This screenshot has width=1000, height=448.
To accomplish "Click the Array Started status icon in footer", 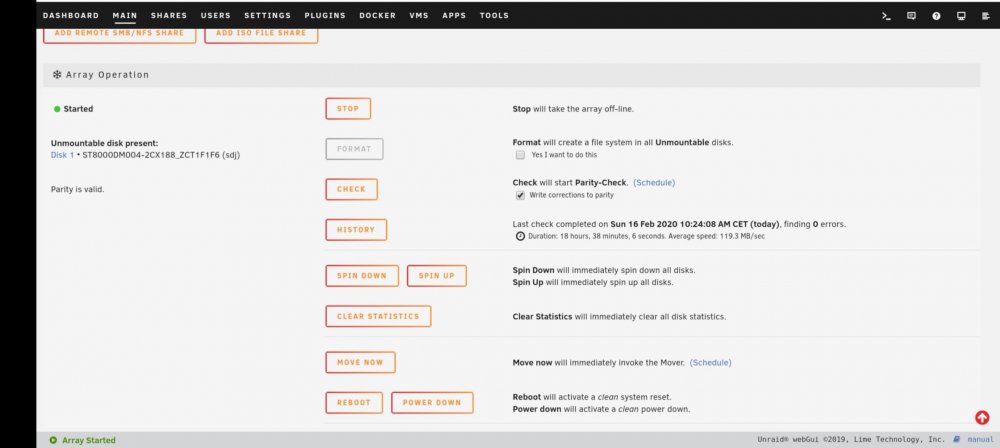I will 53,440.
